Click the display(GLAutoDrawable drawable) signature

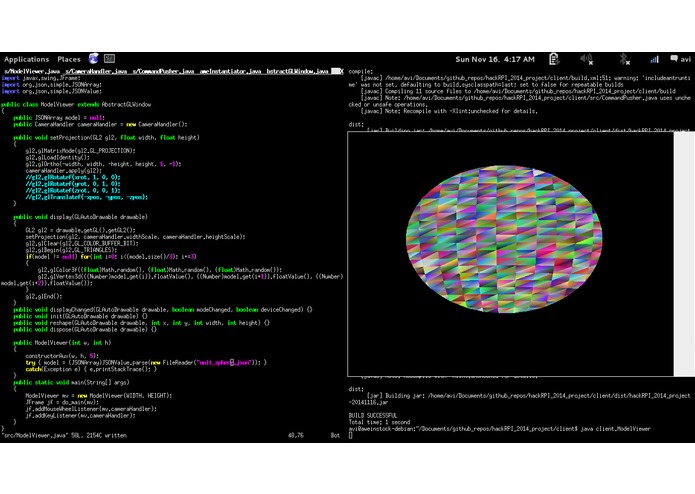tap(80, 217)
